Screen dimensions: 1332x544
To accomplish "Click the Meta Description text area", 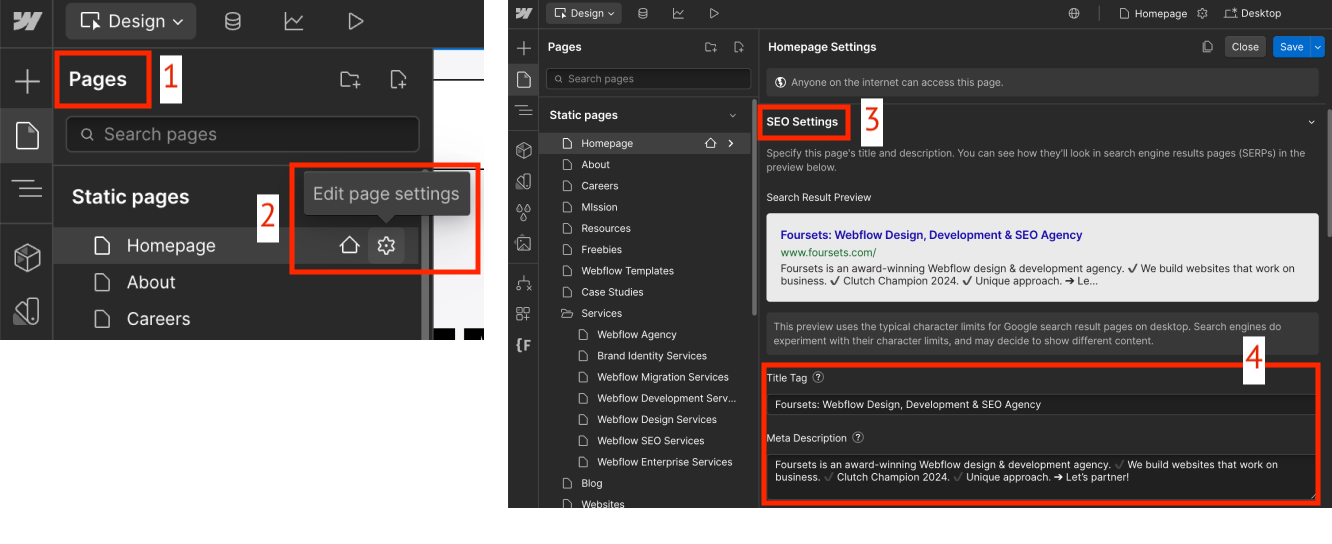I will tap(1041, 477).
